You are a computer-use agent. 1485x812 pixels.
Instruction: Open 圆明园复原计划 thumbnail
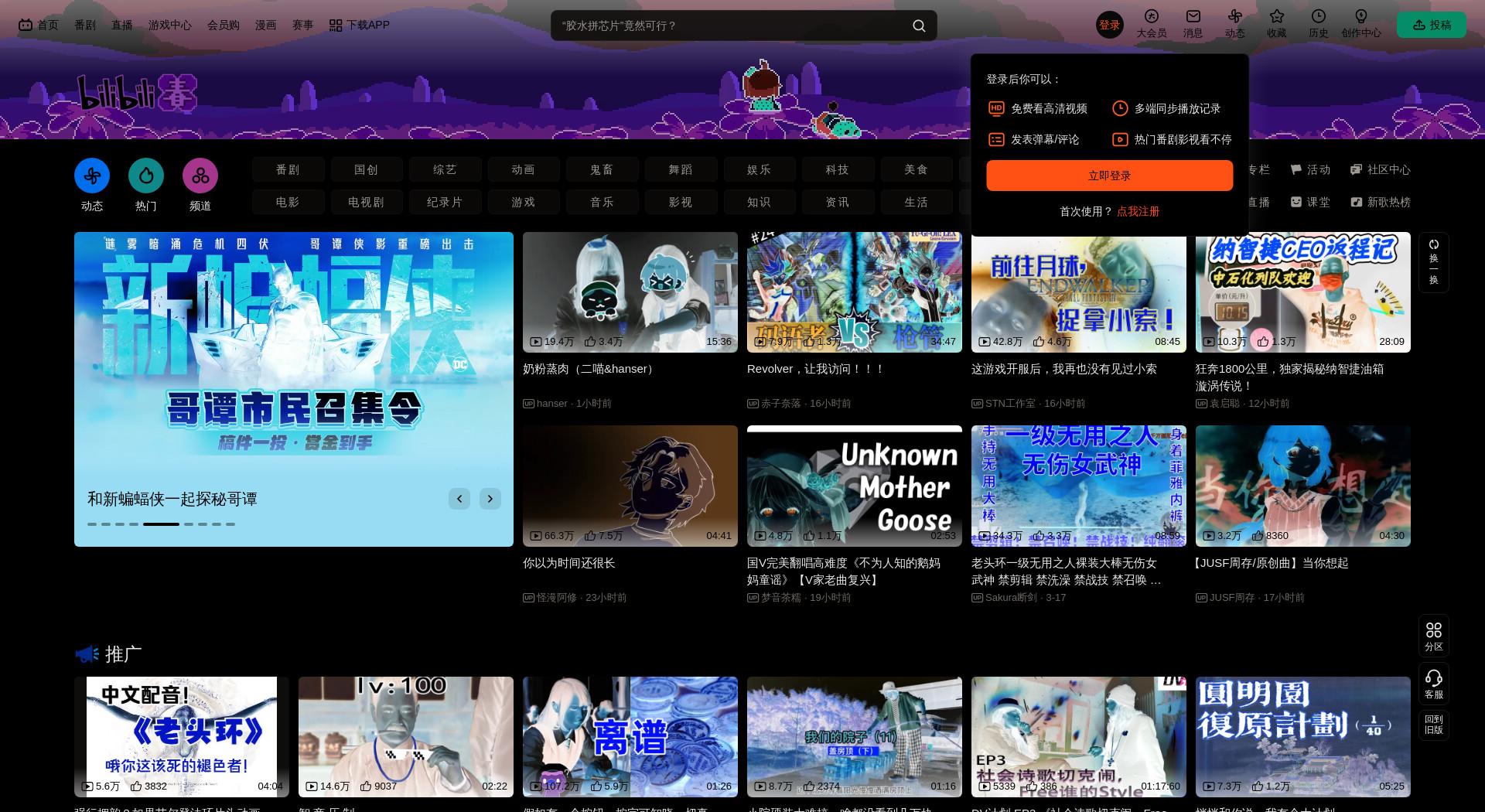click(1303, 737)
